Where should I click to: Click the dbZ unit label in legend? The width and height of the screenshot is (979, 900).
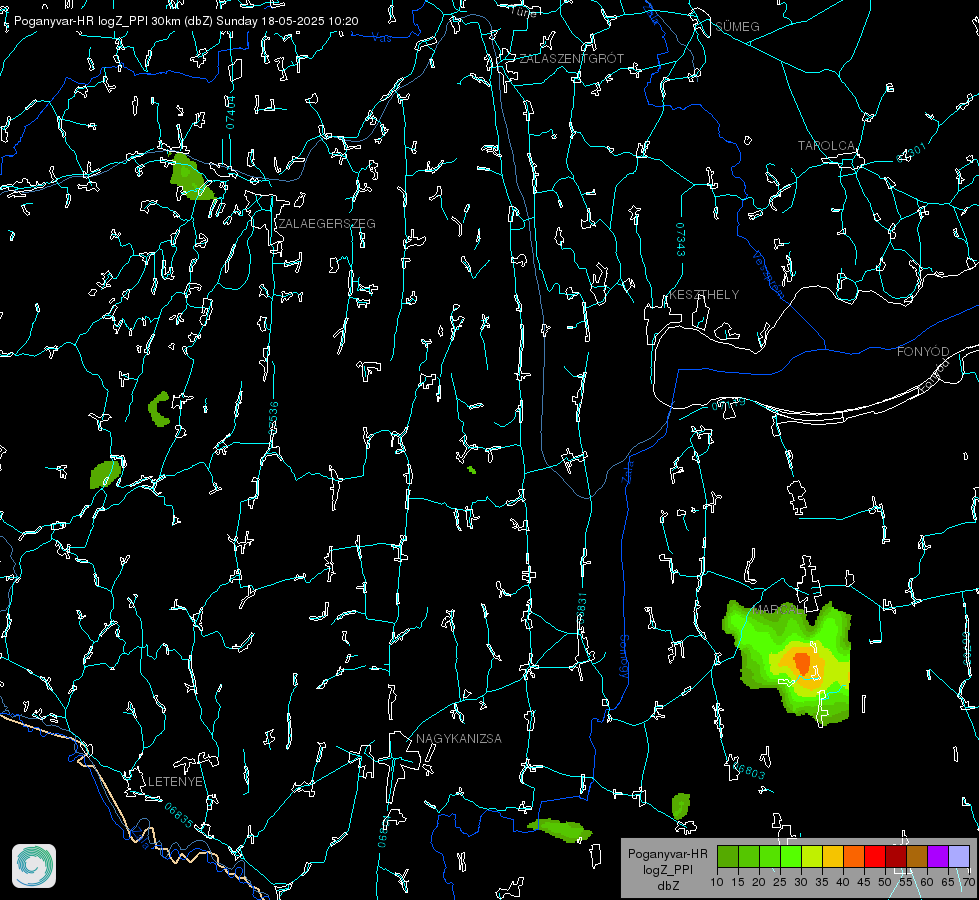click(668, 886)
